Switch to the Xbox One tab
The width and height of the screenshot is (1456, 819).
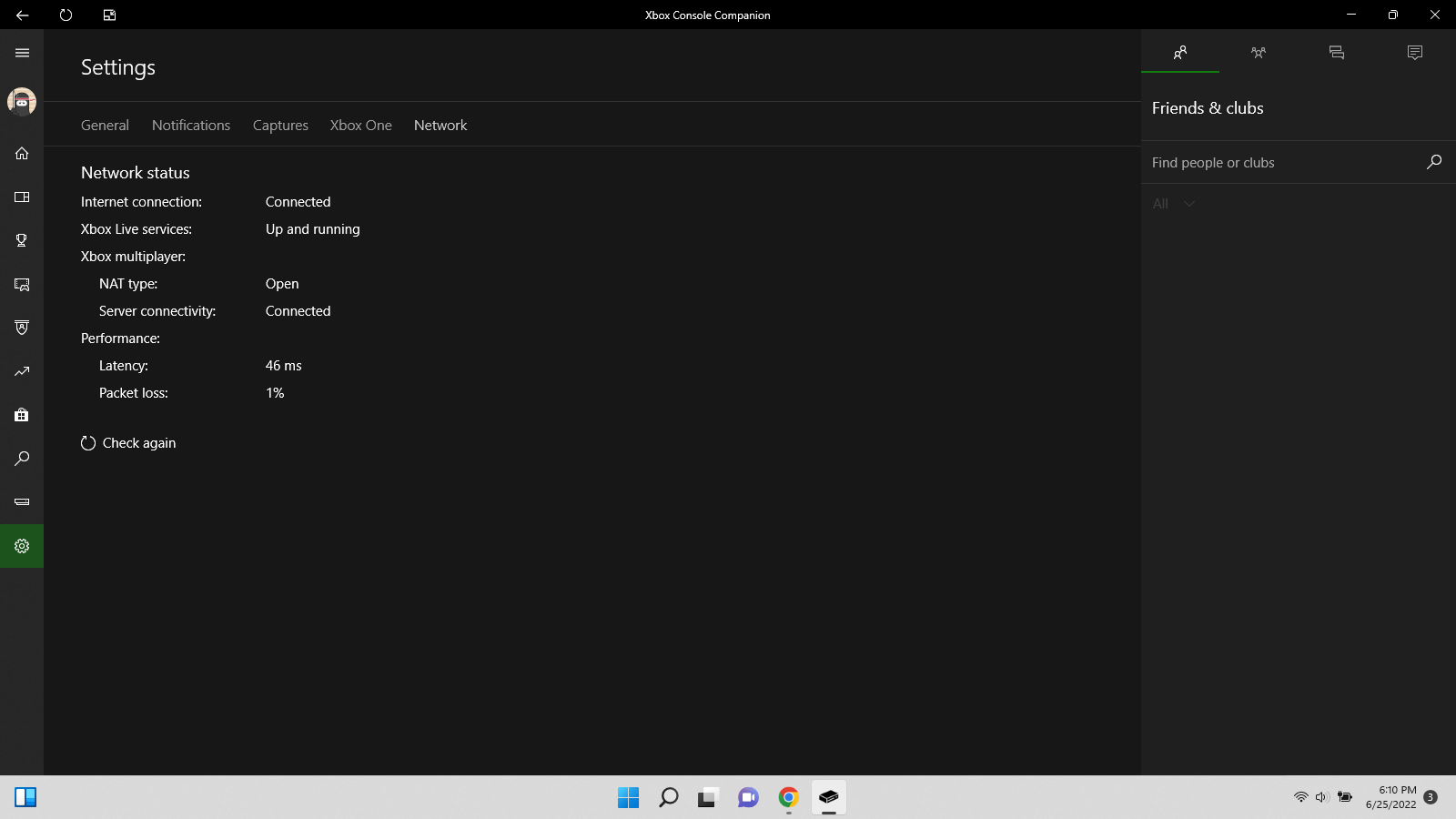tap(361, 126)
